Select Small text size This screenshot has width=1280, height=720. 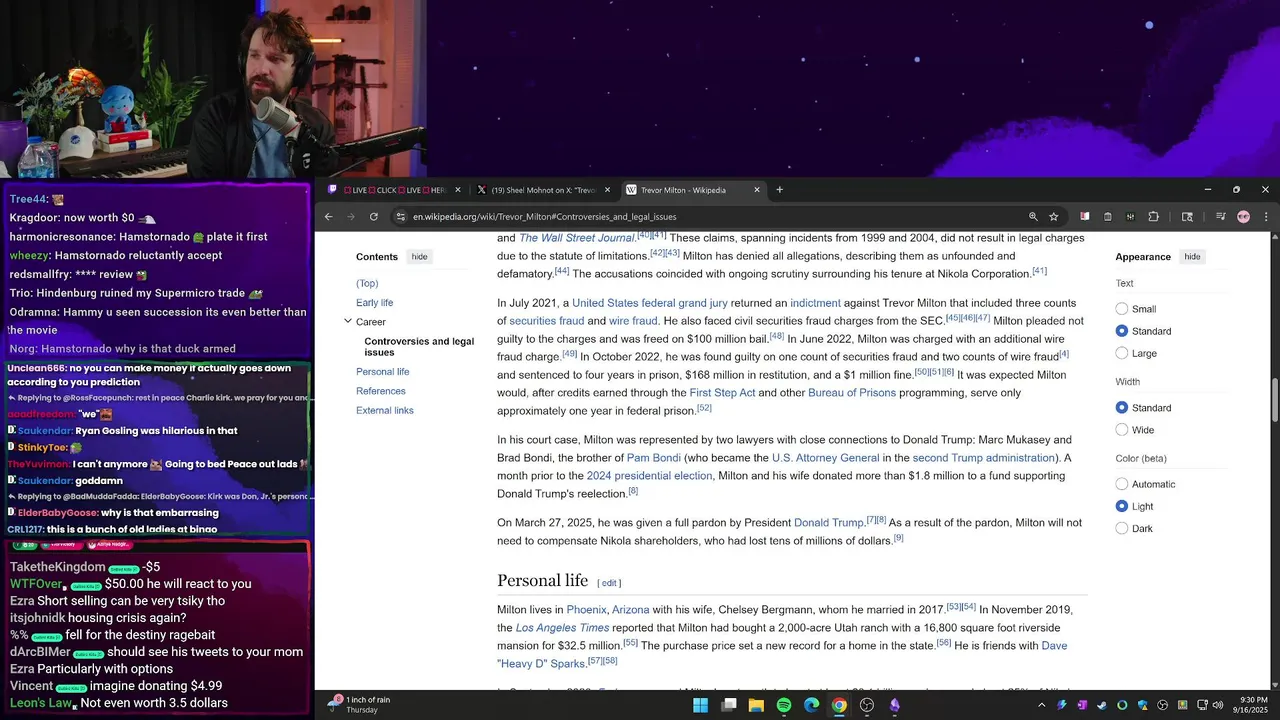[1122, 309]
